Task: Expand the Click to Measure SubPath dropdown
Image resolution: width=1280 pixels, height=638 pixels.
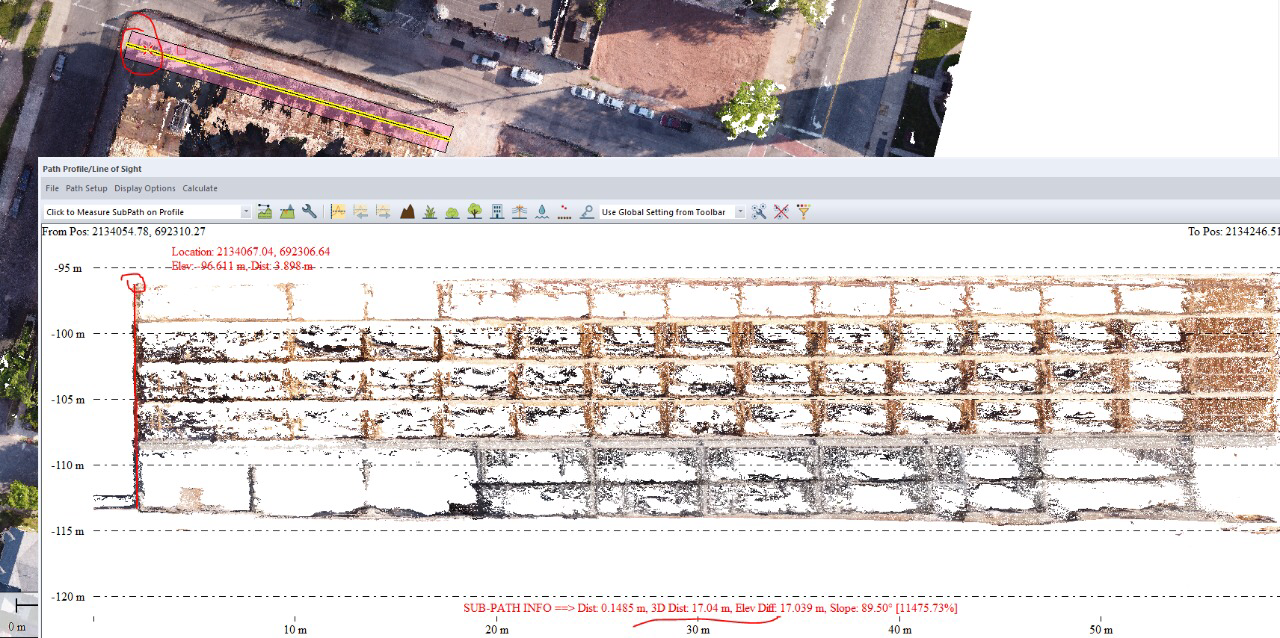Action: pyautogui.click(x=246, y=212)
